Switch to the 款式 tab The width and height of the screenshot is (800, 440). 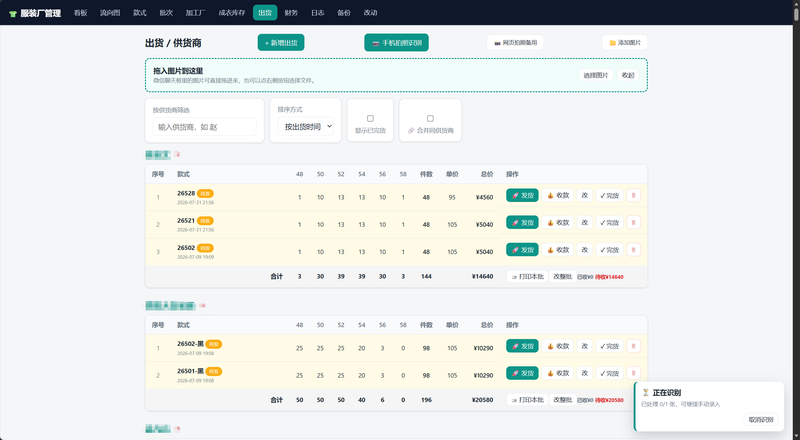[140, 13]
